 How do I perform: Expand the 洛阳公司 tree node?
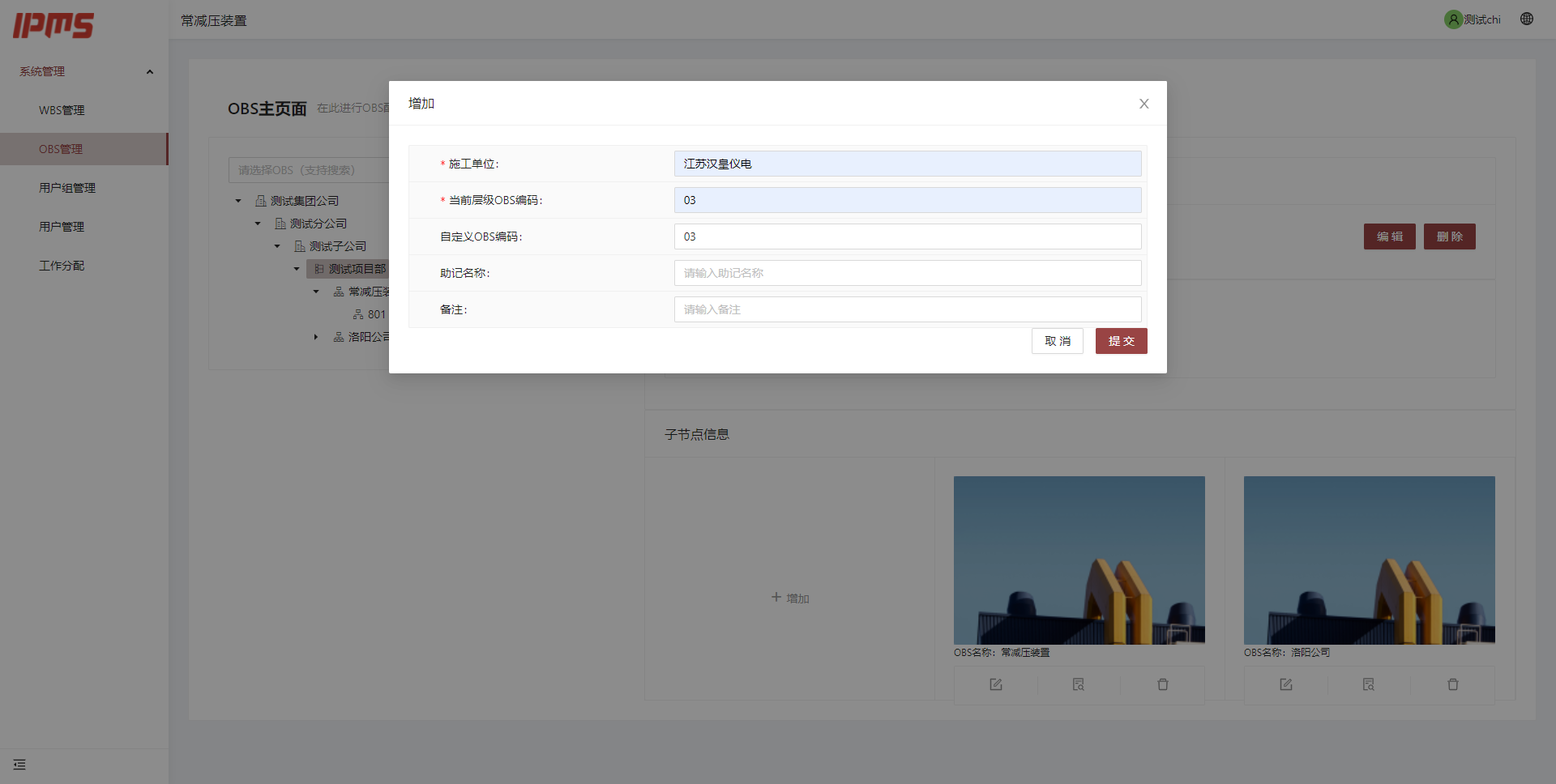316,337
